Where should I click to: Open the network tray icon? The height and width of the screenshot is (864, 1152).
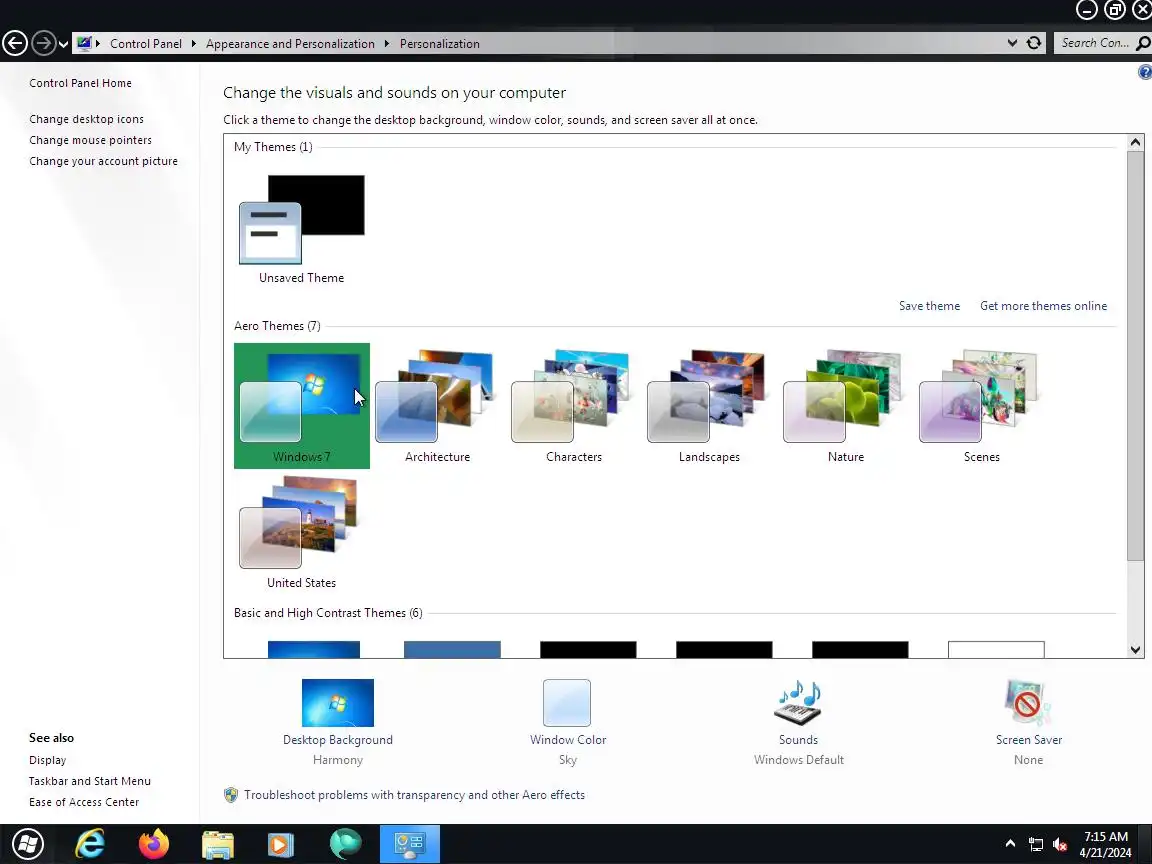[x=1036, y=844]
